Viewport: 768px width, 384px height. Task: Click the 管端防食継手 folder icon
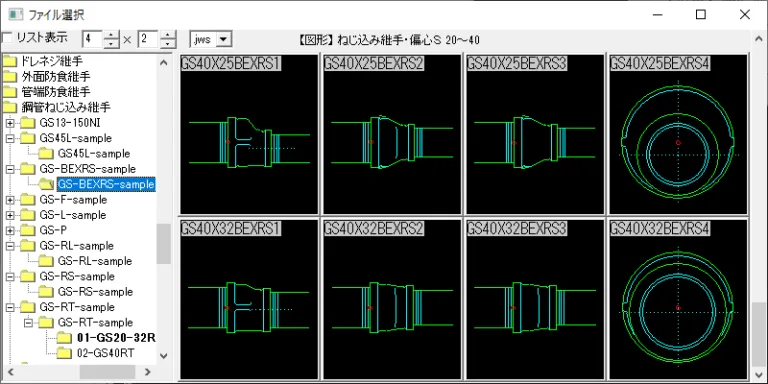[x=9, y=92]
